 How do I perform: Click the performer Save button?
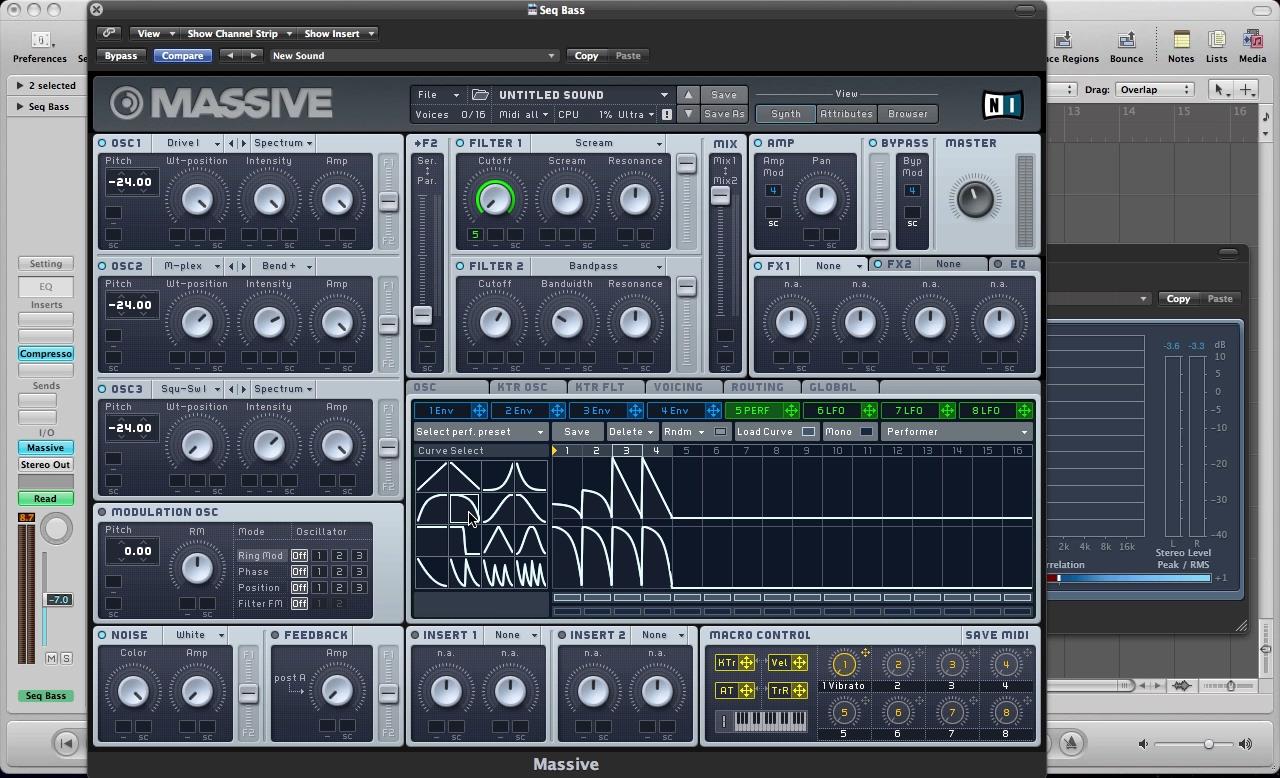point(577,432)
